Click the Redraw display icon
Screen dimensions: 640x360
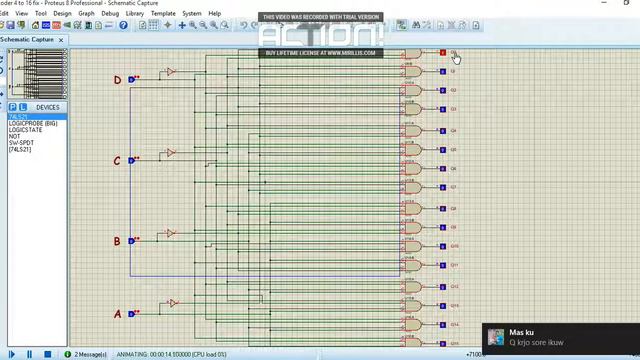tap(142, 25)
